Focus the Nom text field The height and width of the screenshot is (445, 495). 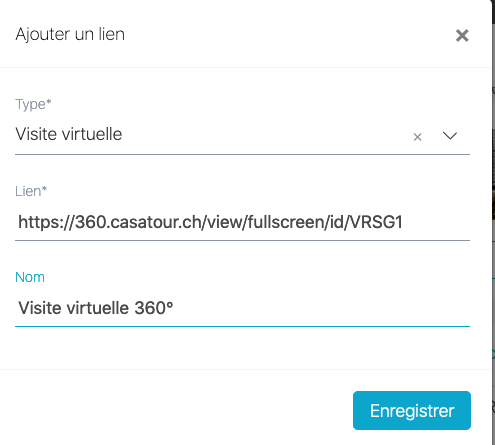pos(242,308)
